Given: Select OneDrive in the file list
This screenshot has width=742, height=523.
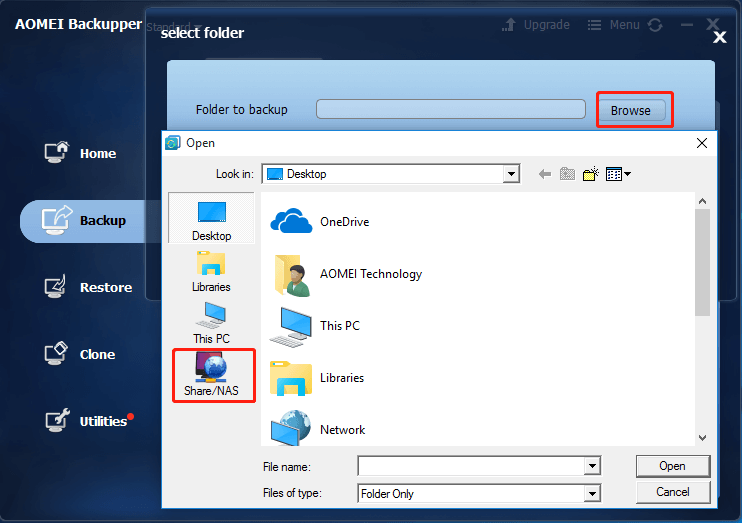Looking at the screenshot, I should (320, 222).
